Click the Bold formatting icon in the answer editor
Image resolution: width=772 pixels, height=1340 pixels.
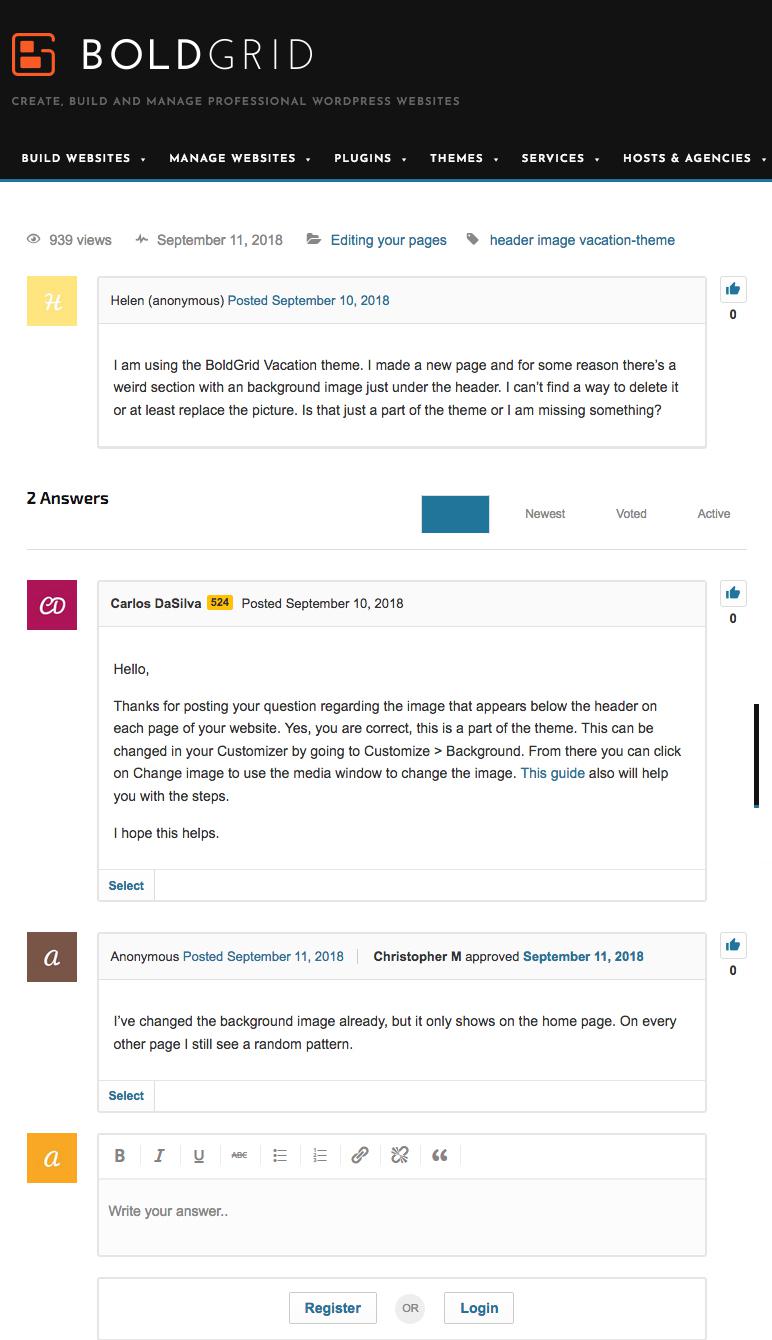pos(120,1156)
